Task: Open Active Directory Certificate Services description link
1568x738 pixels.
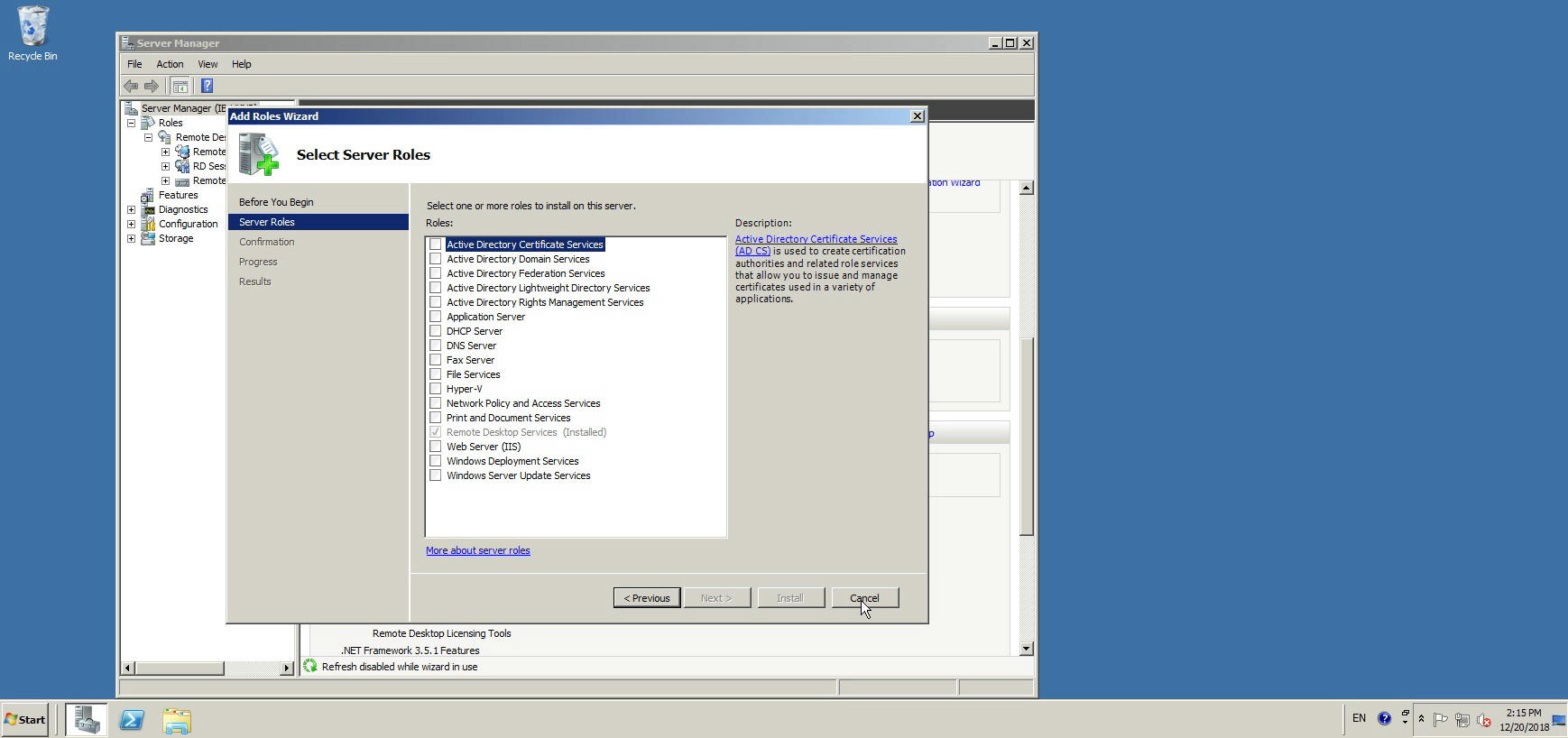Action: click(x=816, y=244)
